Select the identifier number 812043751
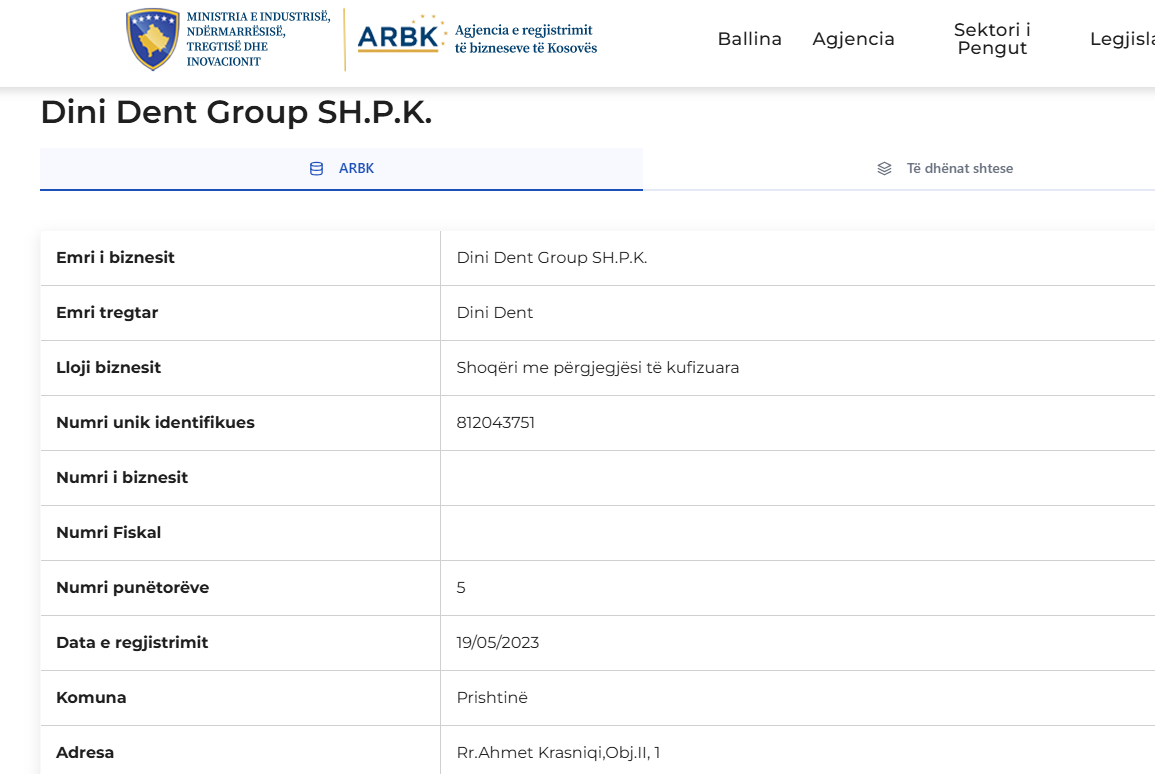Viewport: 1155px width, 774px height. click(495, 423)
